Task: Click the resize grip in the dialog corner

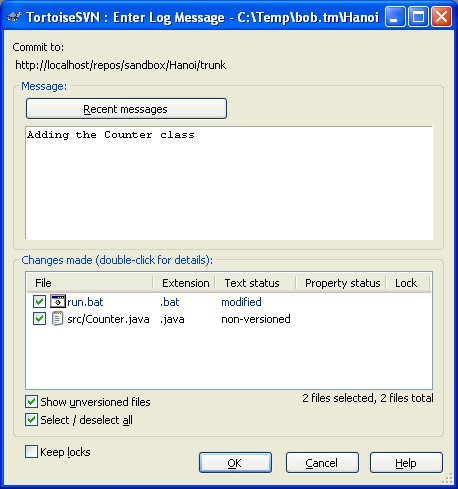Action: click(x=447, y=478)
